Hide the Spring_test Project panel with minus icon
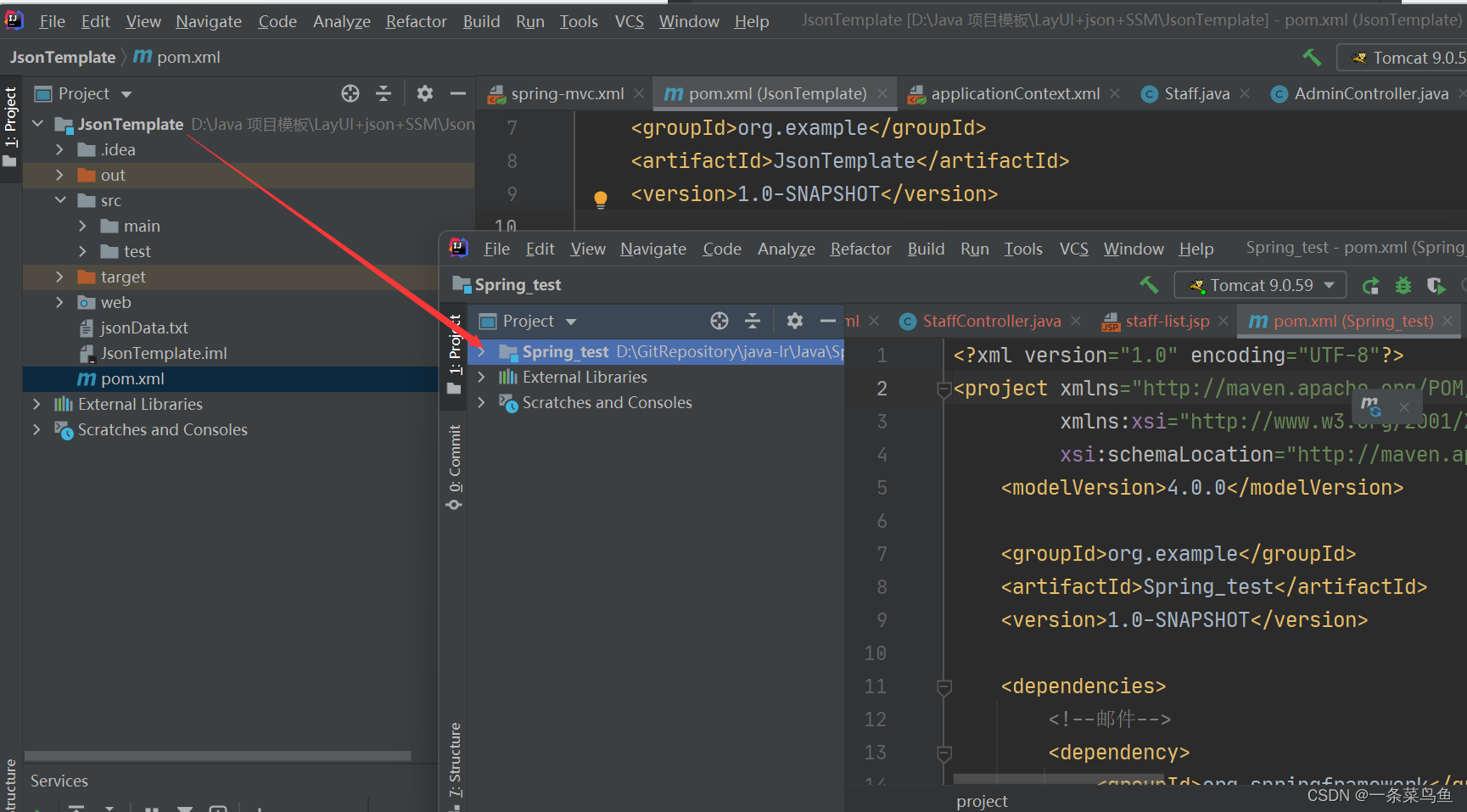 click(x=828, y=321)
